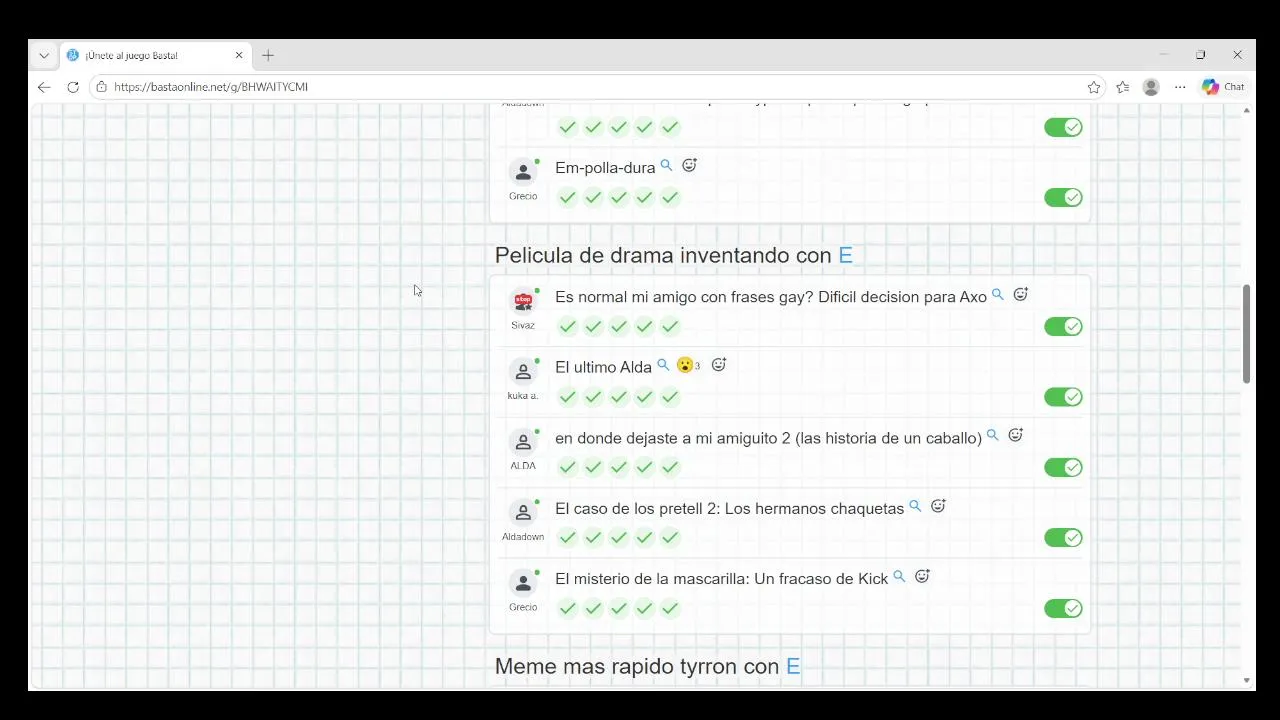Click Sivaz's player avatar
The width and height of the screenshot is (1280, 720).
tap(523, 301)
